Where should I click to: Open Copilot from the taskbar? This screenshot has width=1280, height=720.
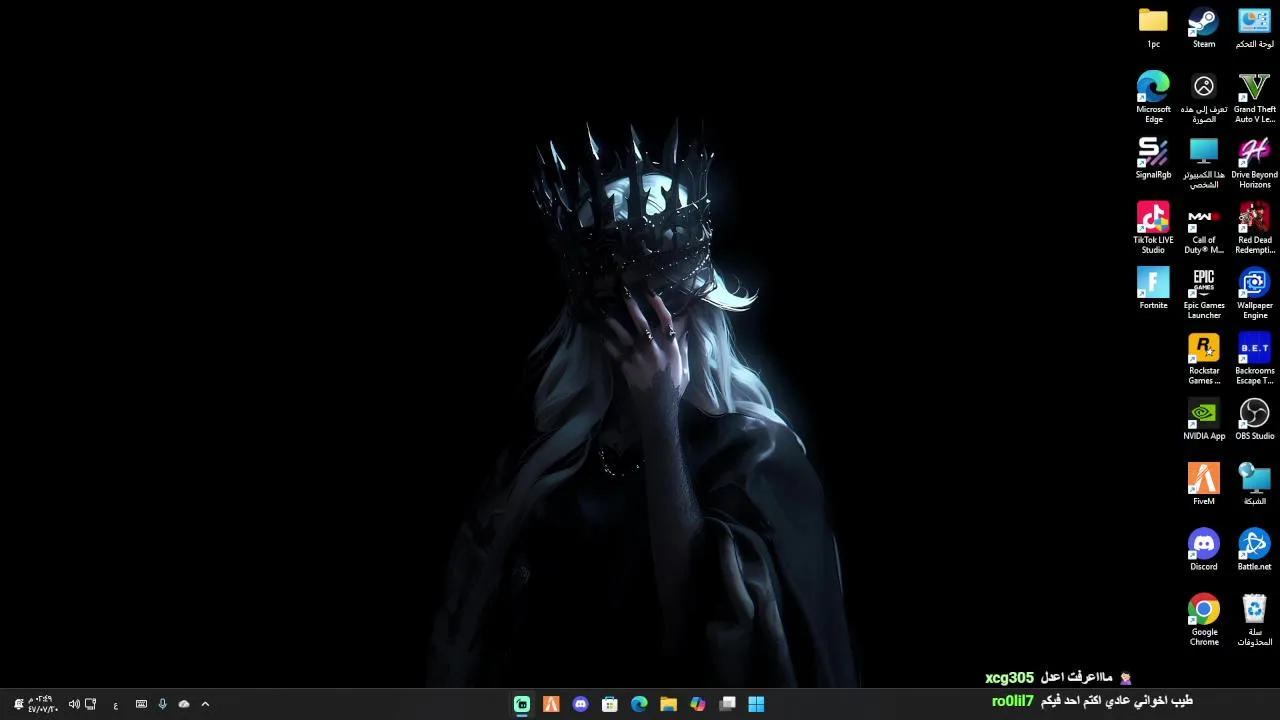point(698,704)
